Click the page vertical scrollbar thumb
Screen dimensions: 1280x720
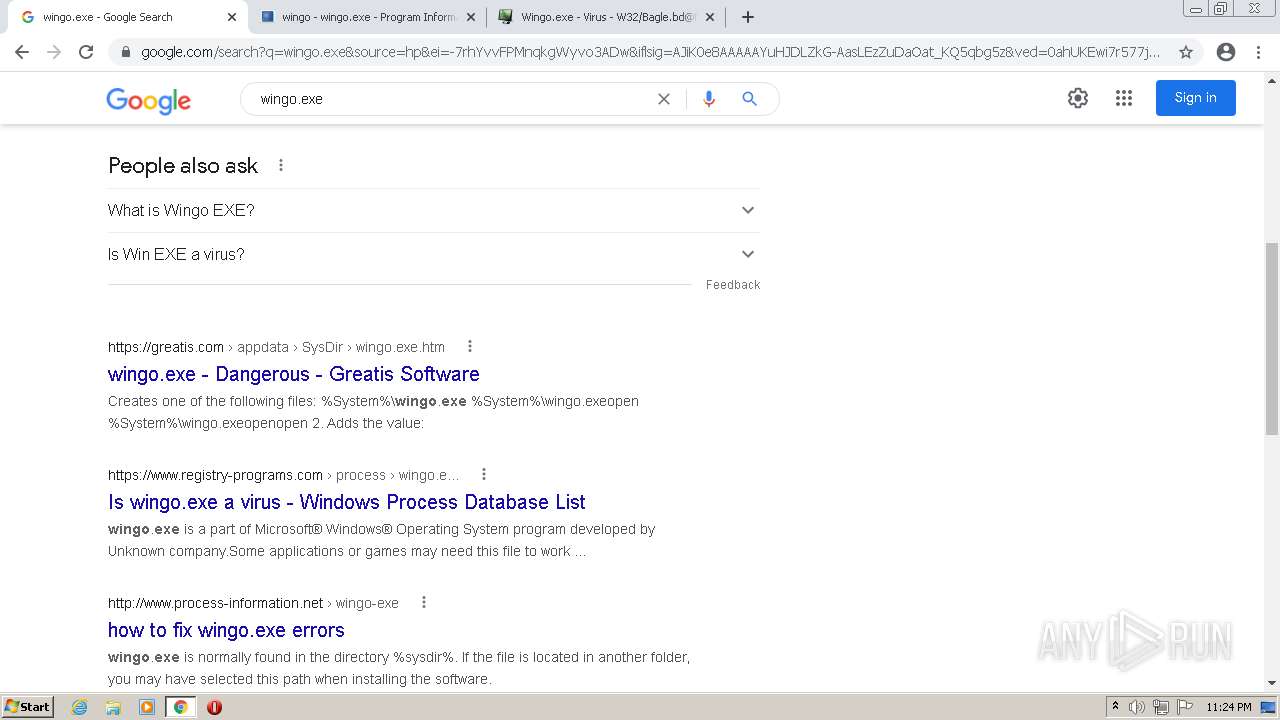coord(1272,338)
